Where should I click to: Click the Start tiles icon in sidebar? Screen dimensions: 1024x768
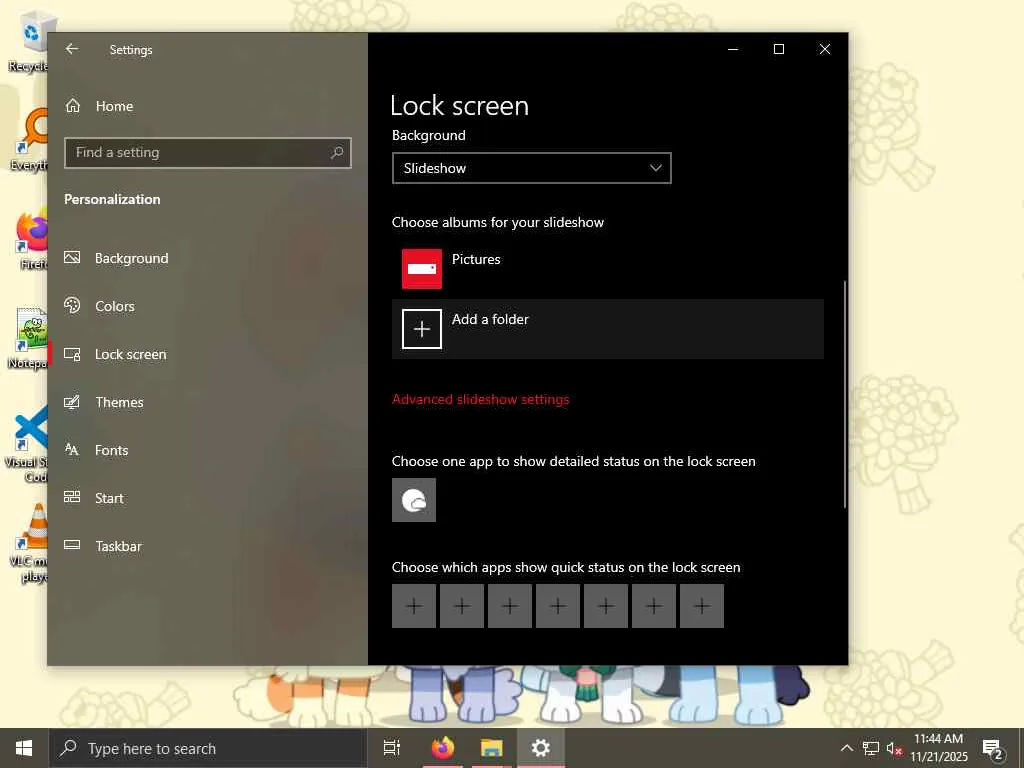click(x=72, y=497)
